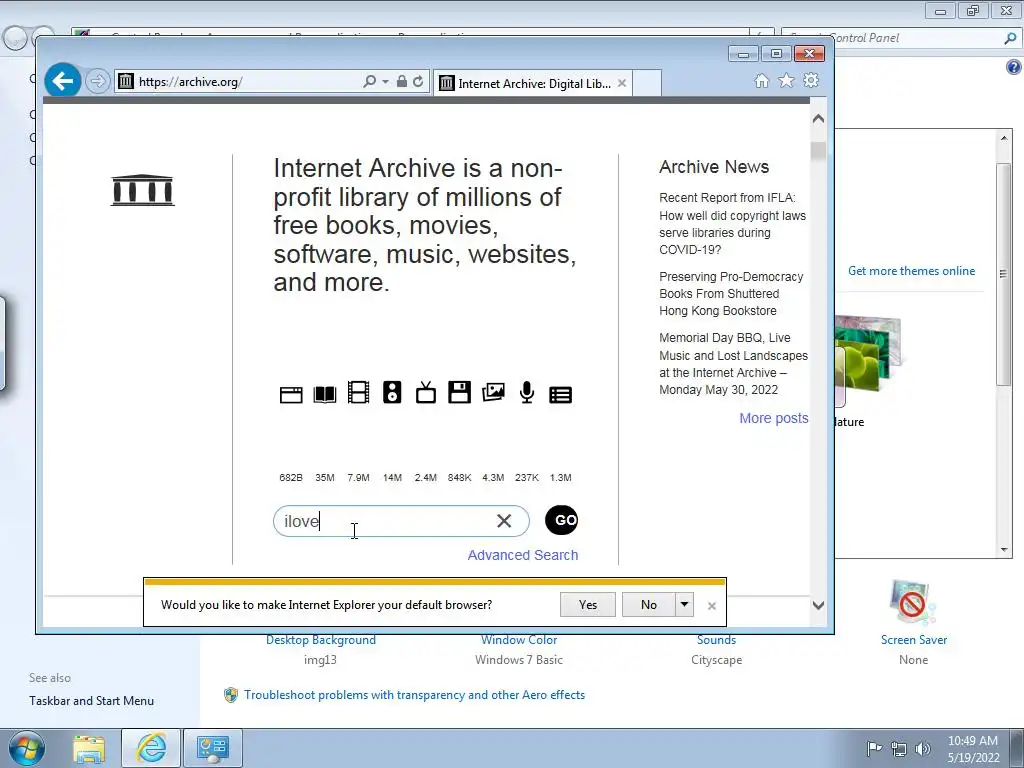This screenshot has width=1024, height=768.
Task: Click the browser page scroll up arrow
Action: pos(818,119)
